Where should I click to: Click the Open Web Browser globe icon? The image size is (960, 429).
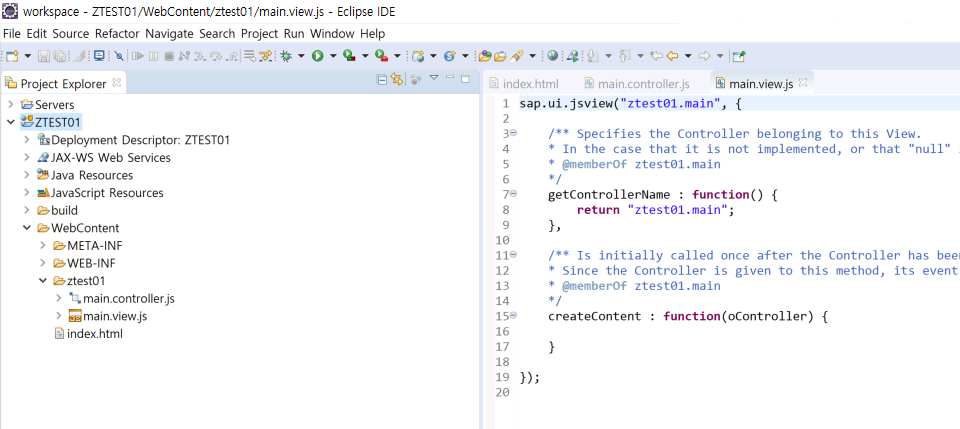coord(553,56)
